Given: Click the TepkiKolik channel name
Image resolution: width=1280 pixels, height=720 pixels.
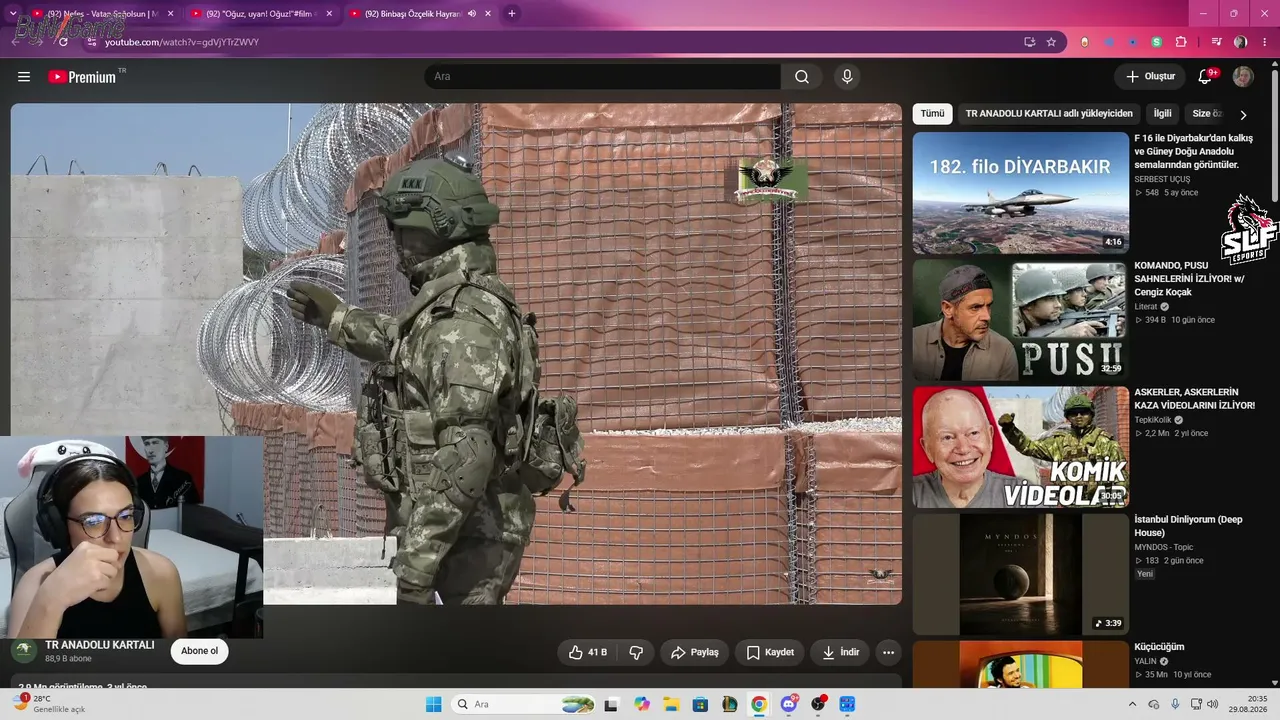Looking at the screenshot, I should 1153,420.
